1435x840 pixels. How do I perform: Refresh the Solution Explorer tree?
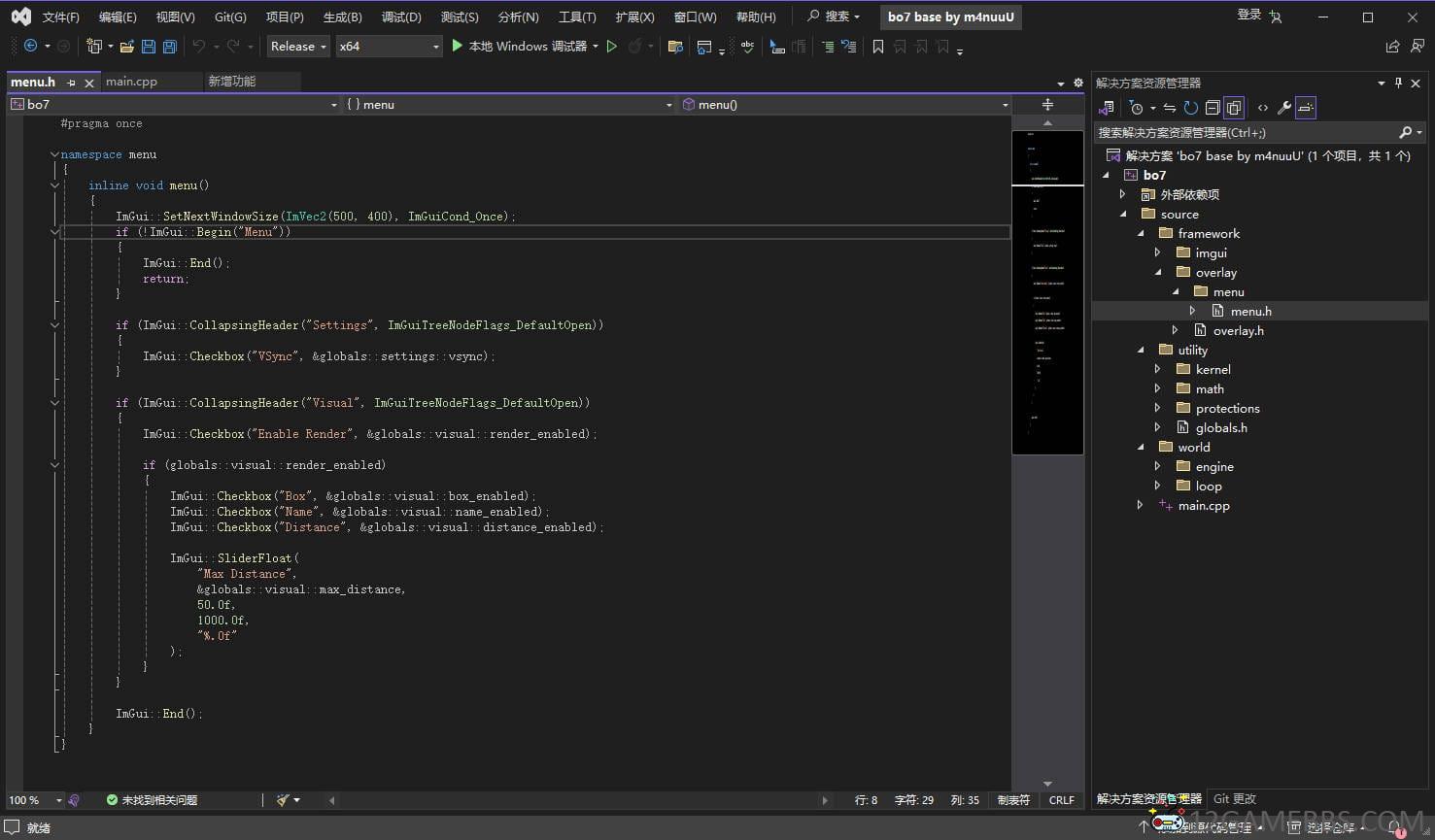pos(1190,108)
